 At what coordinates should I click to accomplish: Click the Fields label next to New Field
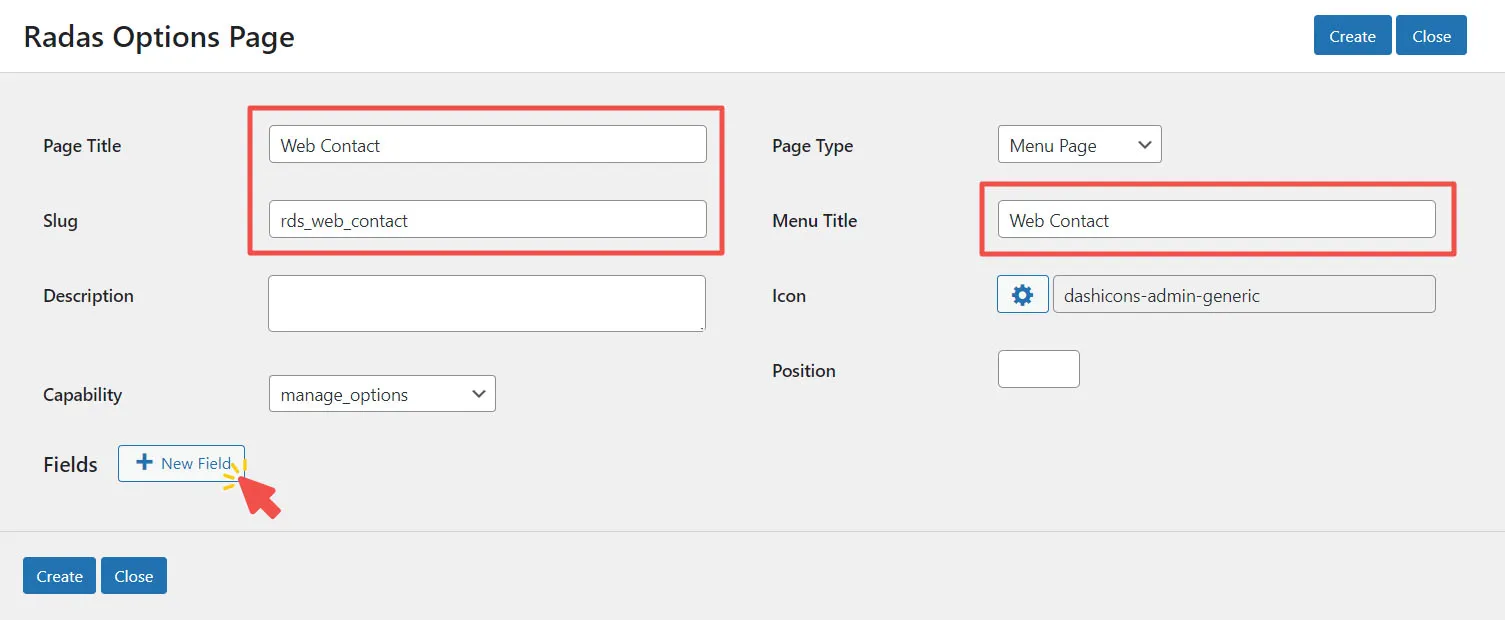point(70,463)
